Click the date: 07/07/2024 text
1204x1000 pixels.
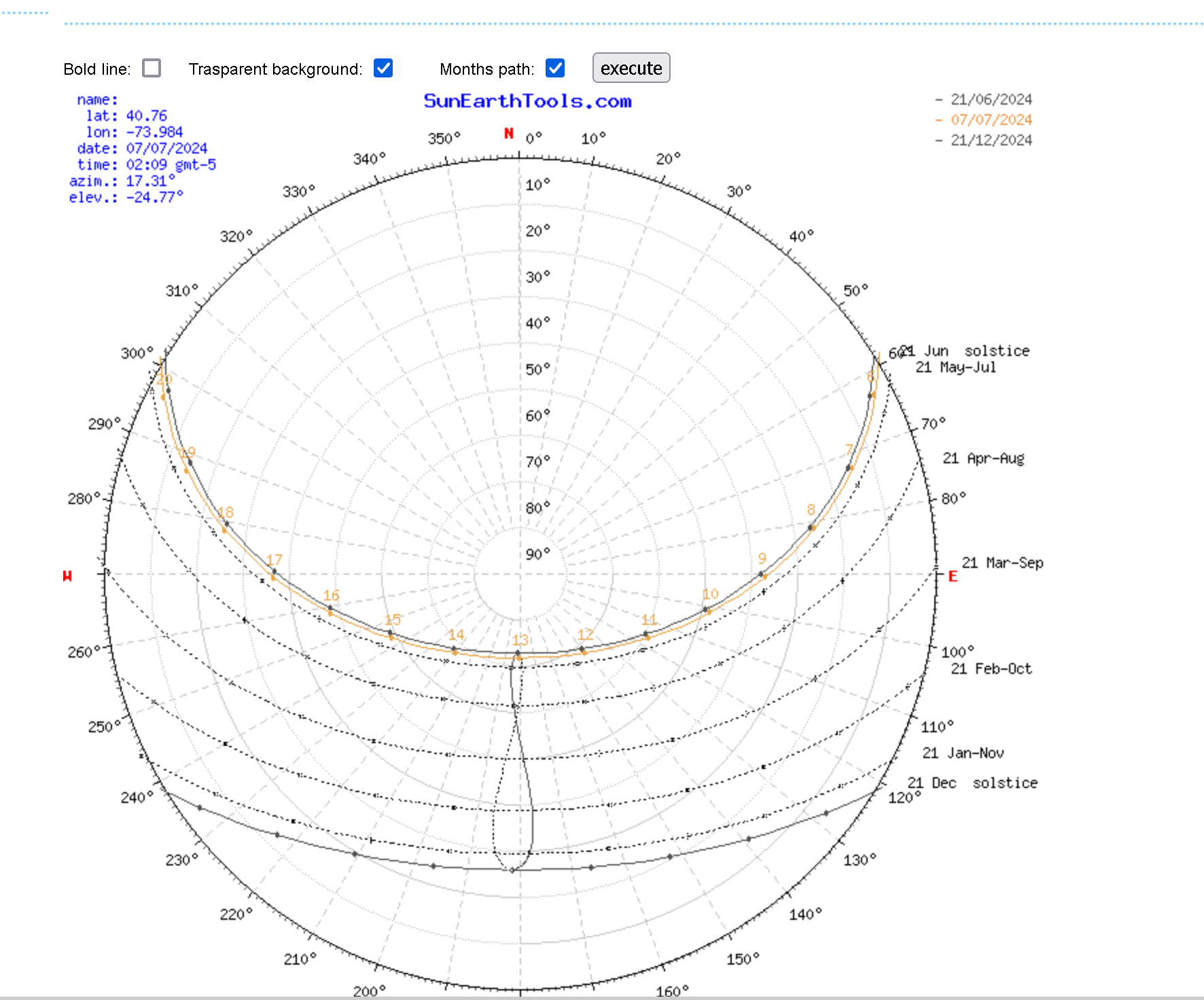point(142,148)
